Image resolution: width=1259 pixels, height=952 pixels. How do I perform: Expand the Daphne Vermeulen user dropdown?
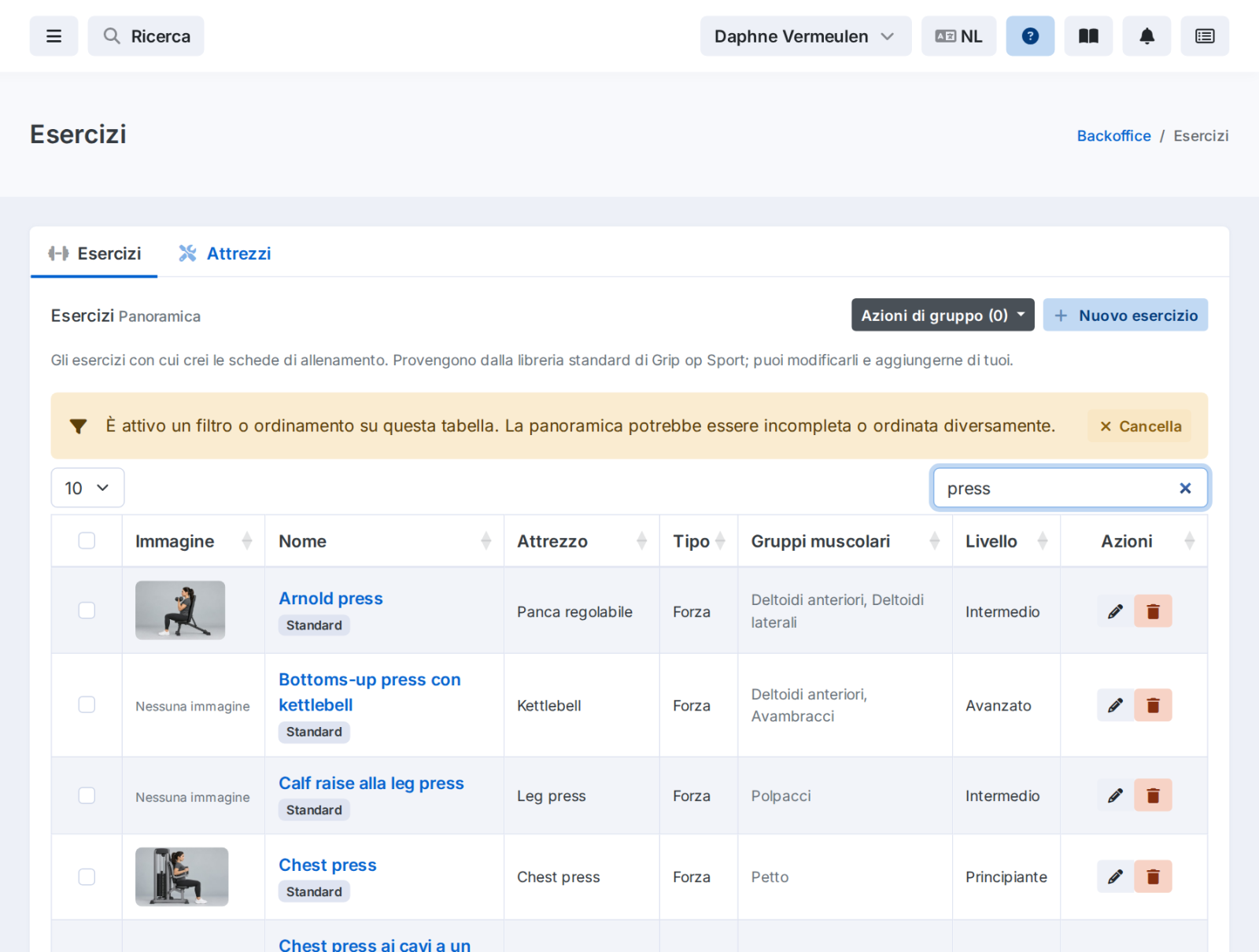(806, 36)
